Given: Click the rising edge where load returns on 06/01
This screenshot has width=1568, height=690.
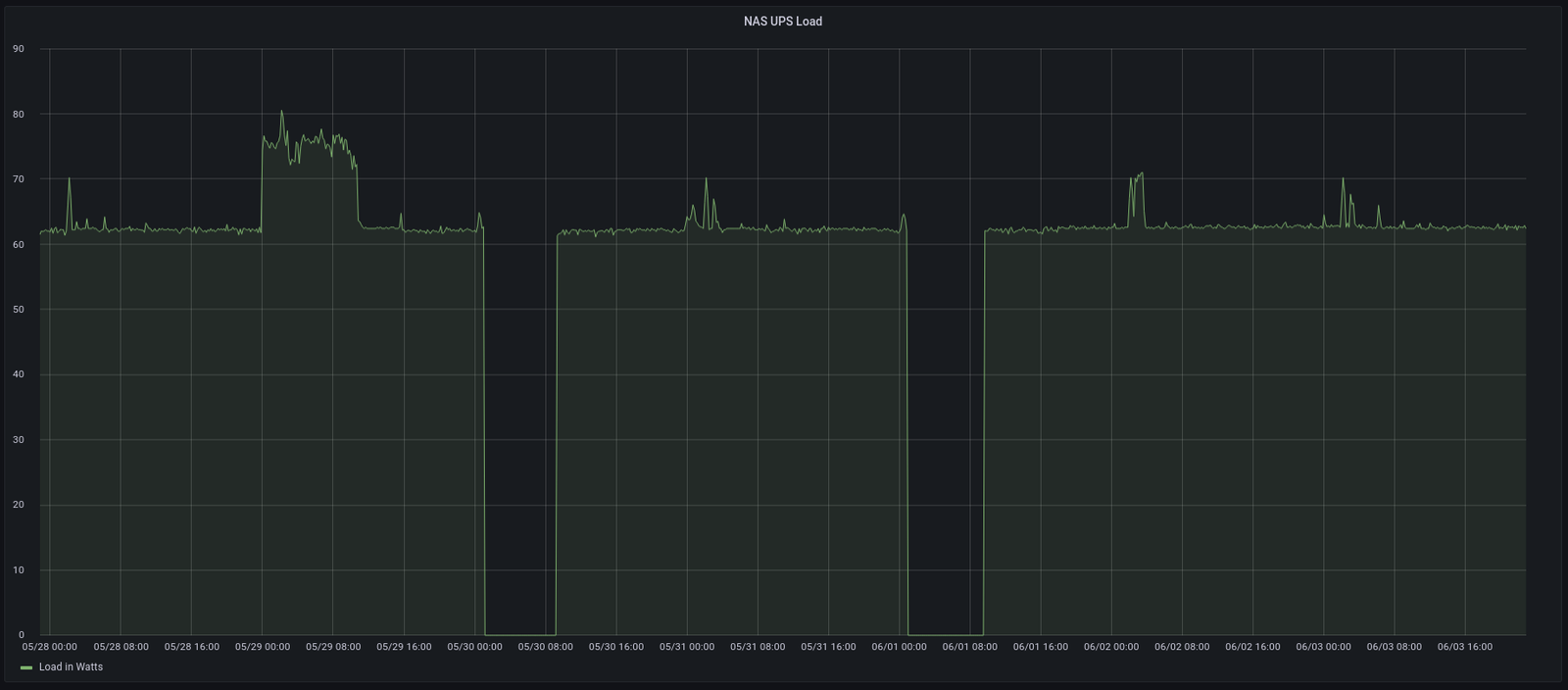Looking at the screenshot, I should point(984,431).
